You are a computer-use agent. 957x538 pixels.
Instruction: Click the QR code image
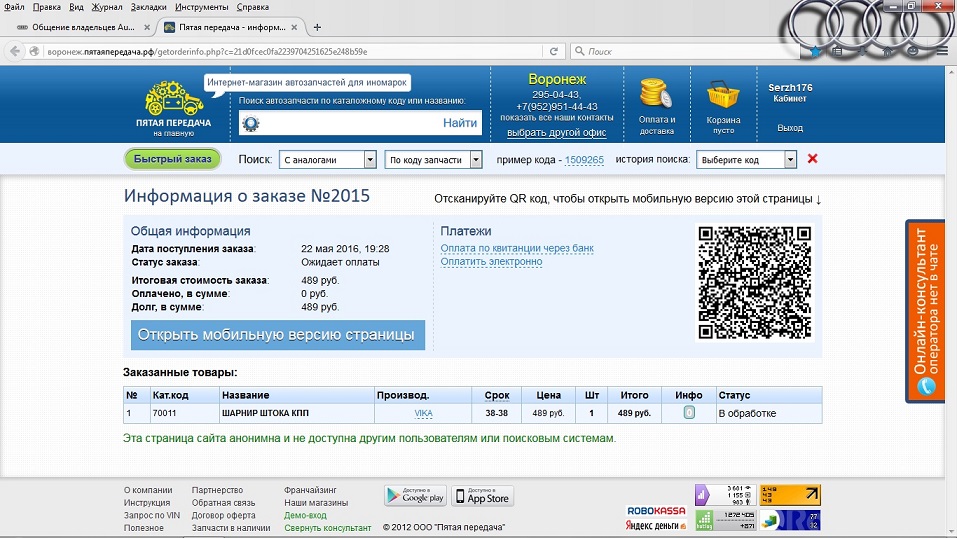[x=754, y=283]
